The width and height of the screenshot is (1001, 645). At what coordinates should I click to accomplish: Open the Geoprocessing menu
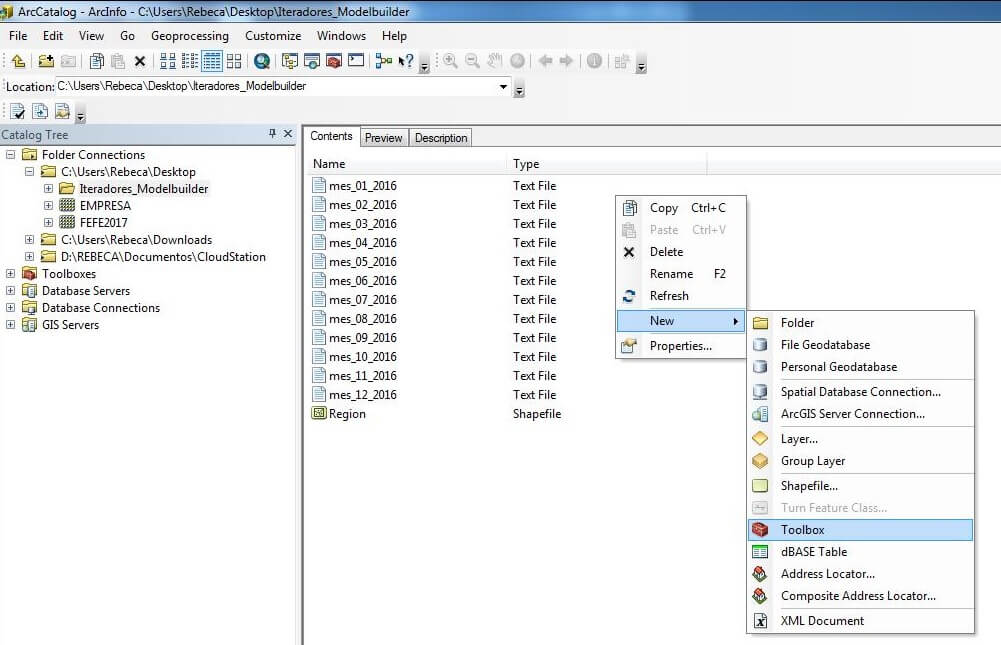pos(190,36)
